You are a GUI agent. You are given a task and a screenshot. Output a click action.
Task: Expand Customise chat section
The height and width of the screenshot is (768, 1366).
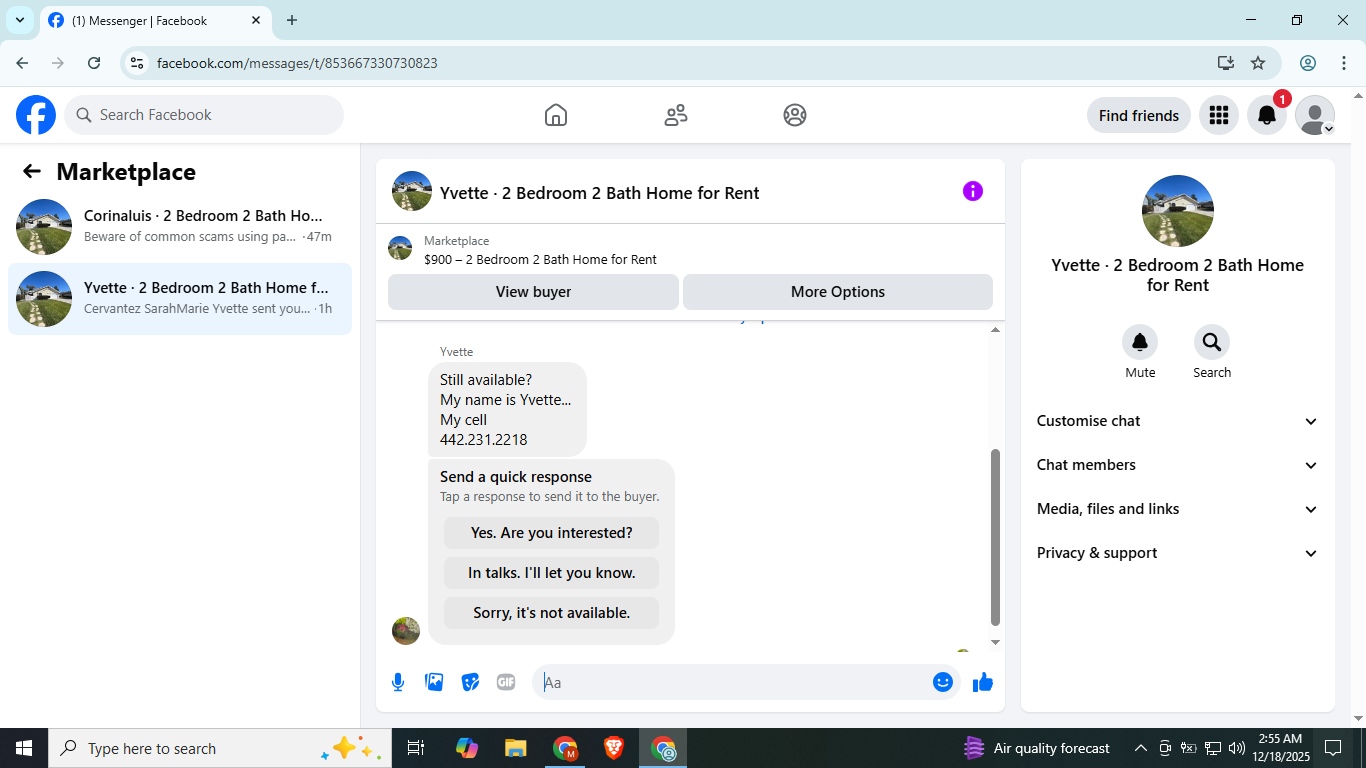coord(1178,421)
